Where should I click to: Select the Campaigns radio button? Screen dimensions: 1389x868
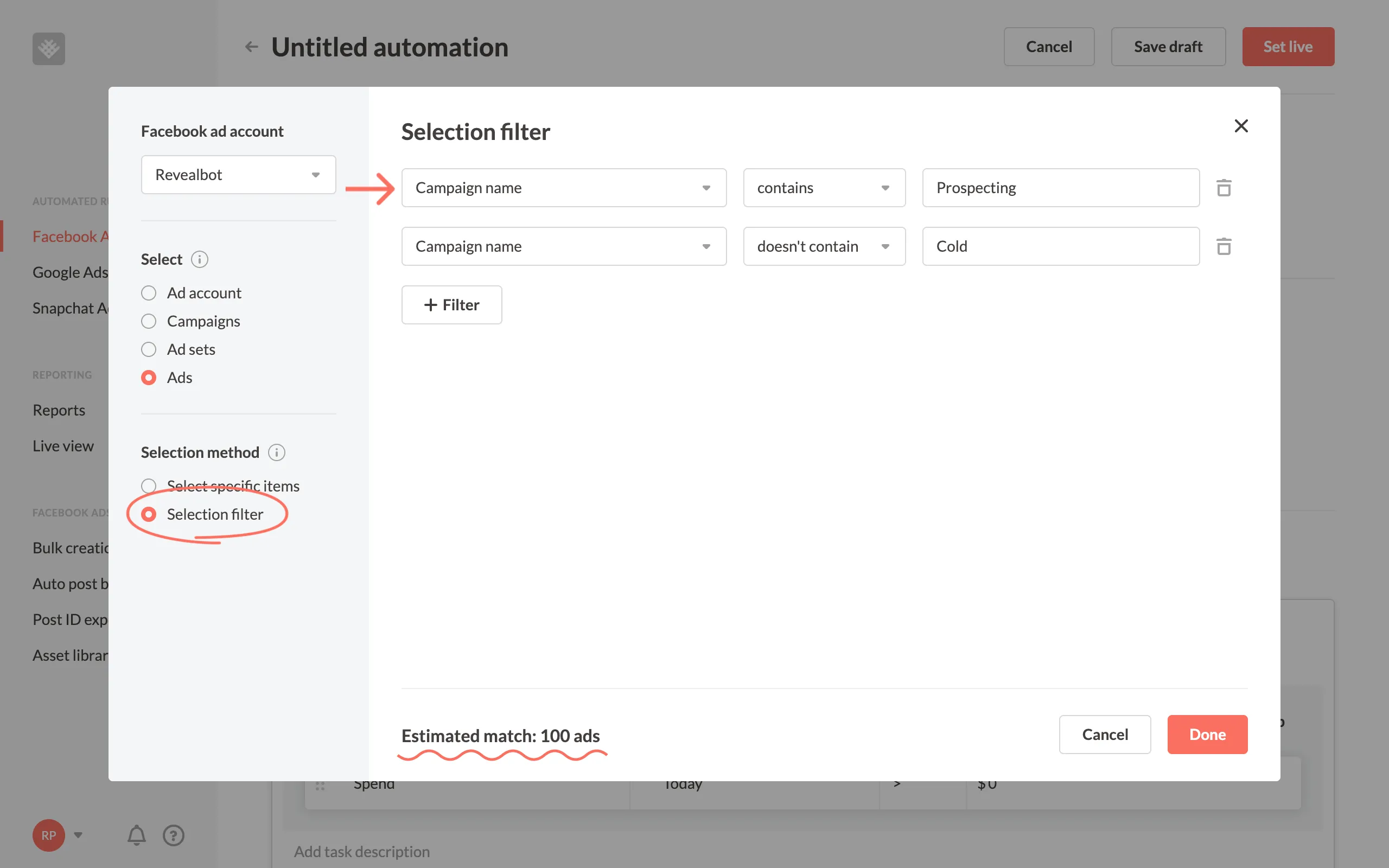point(149,321)
